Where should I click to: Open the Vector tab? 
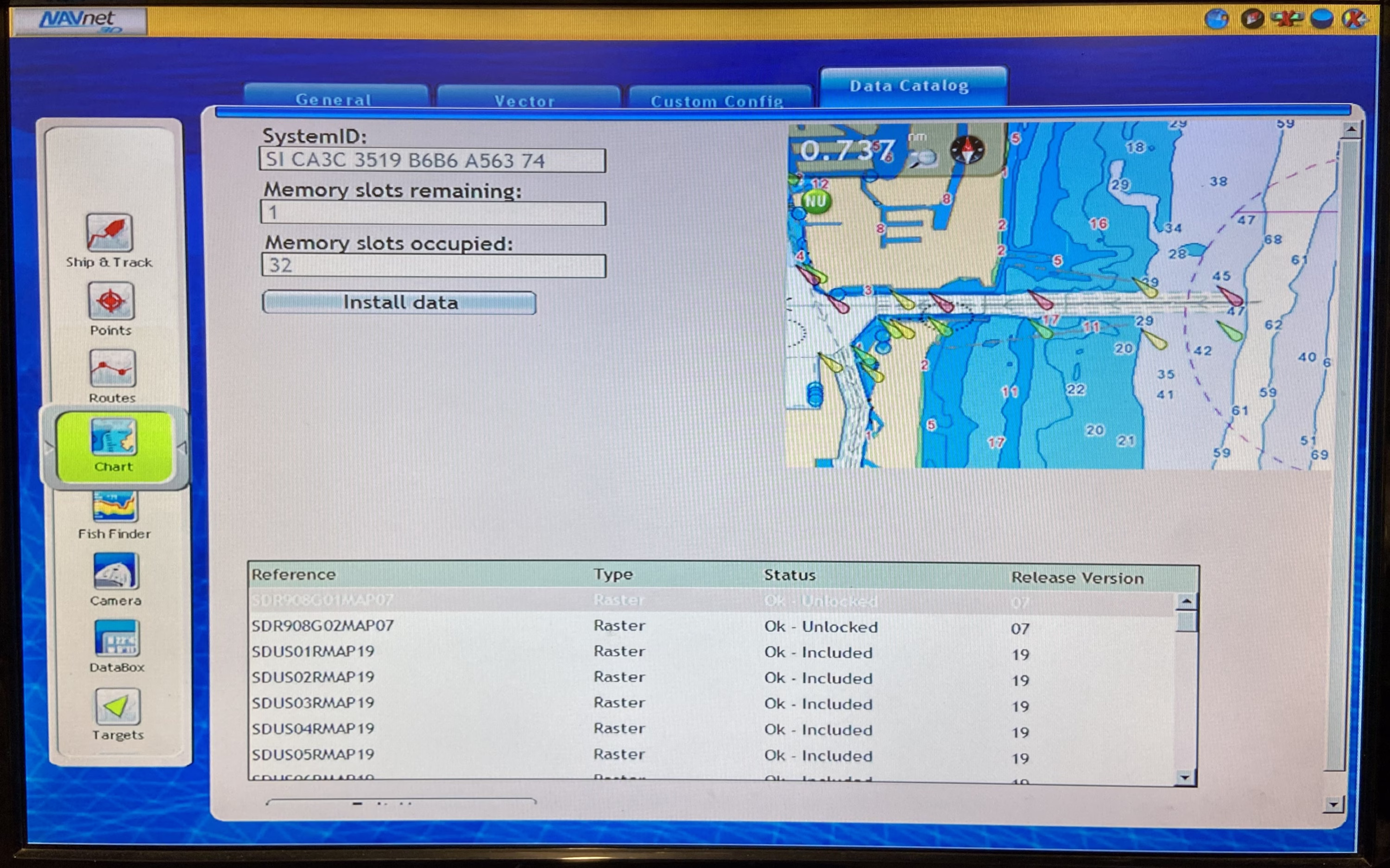point(525,100)
